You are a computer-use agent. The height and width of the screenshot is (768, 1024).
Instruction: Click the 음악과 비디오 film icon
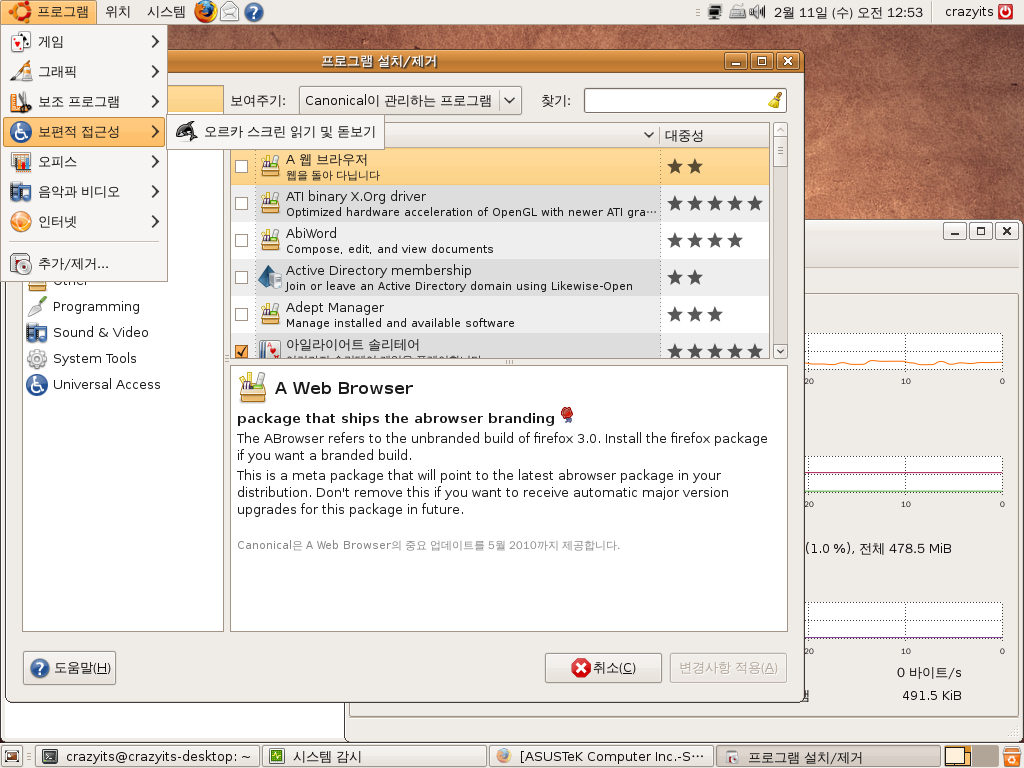point(21,192)
